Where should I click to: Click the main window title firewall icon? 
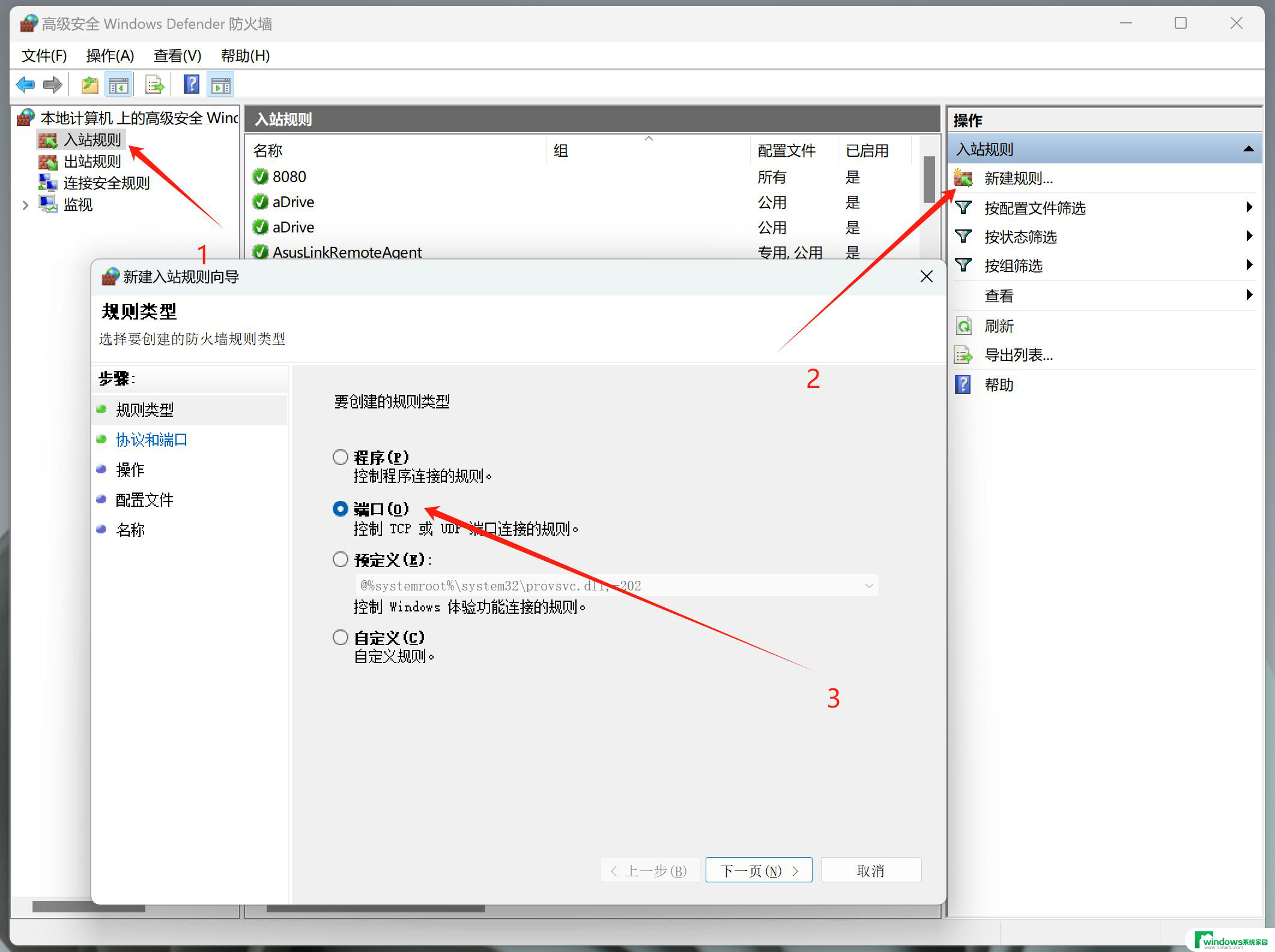(29, 23)
